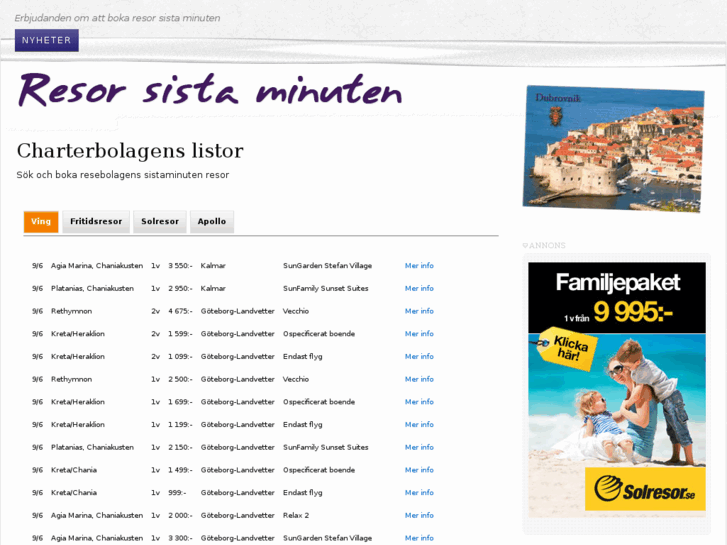Screen dimensions: 727x545
Task: Open Mer info for Relax 2 hotel
Action: [x=419, y=515]
